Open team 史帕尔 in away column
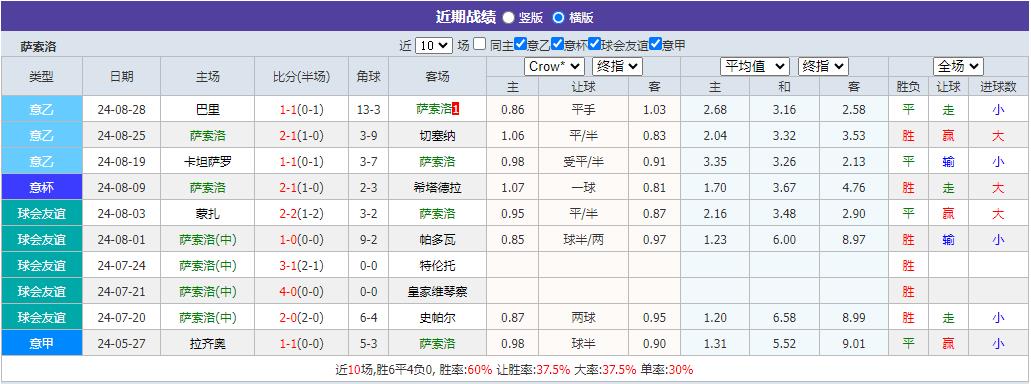 (437, 318)
